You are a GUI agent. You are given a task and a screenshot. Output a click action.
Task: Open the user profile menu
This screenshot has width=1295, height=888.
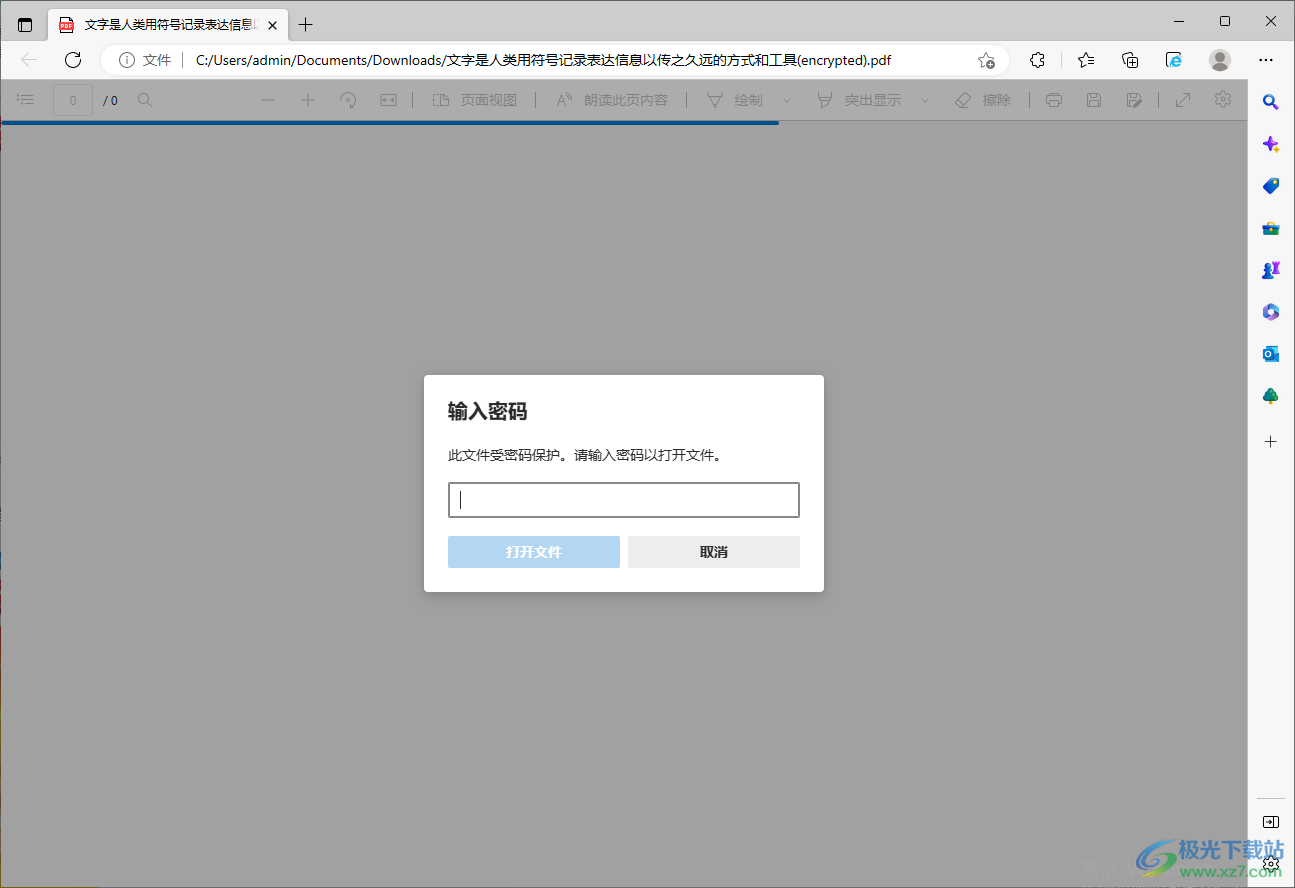click(1220, 60)
